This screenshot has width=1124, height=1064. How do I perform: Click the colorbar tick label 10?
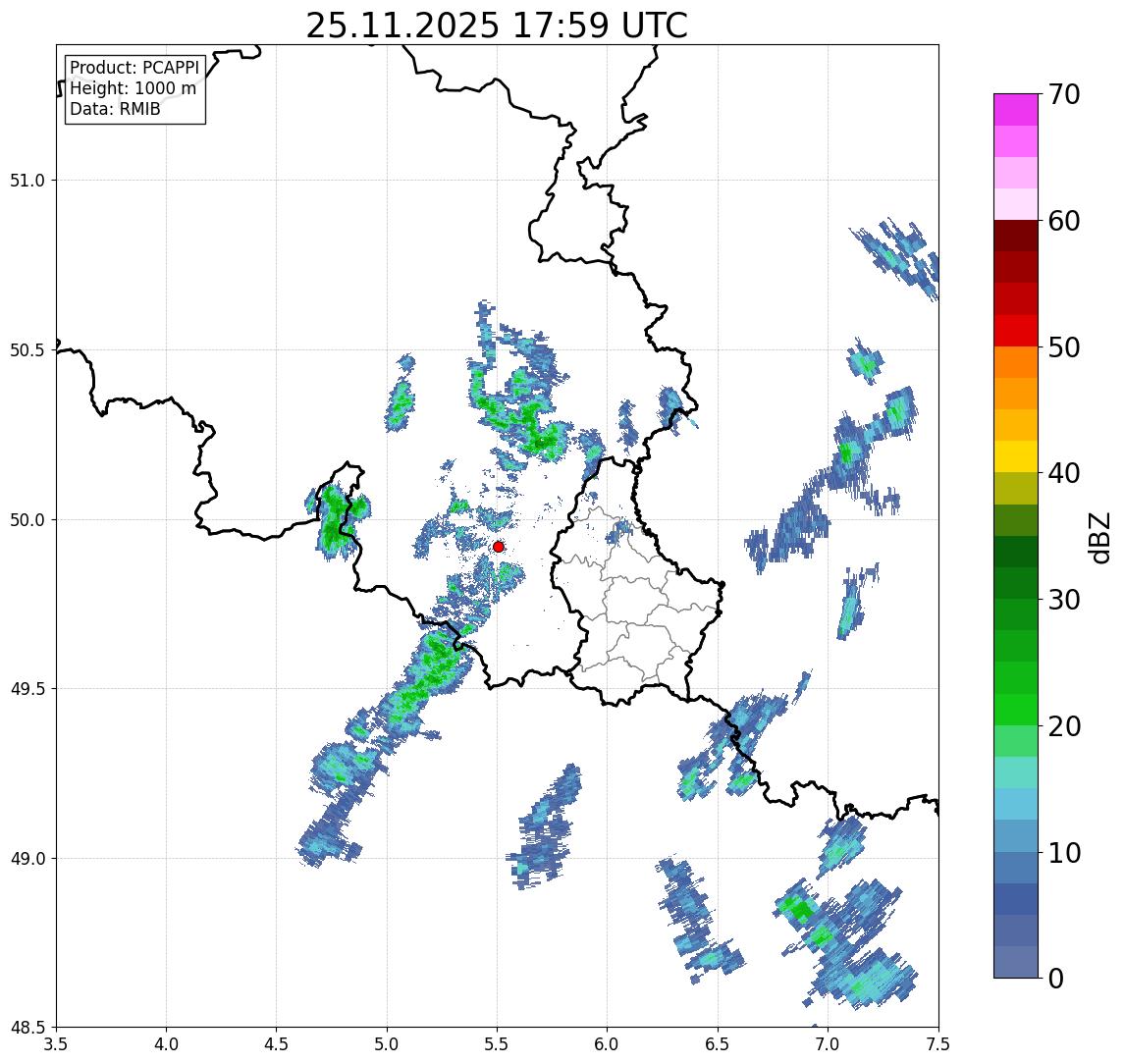pyautogui.click(x=1064, y=853)
